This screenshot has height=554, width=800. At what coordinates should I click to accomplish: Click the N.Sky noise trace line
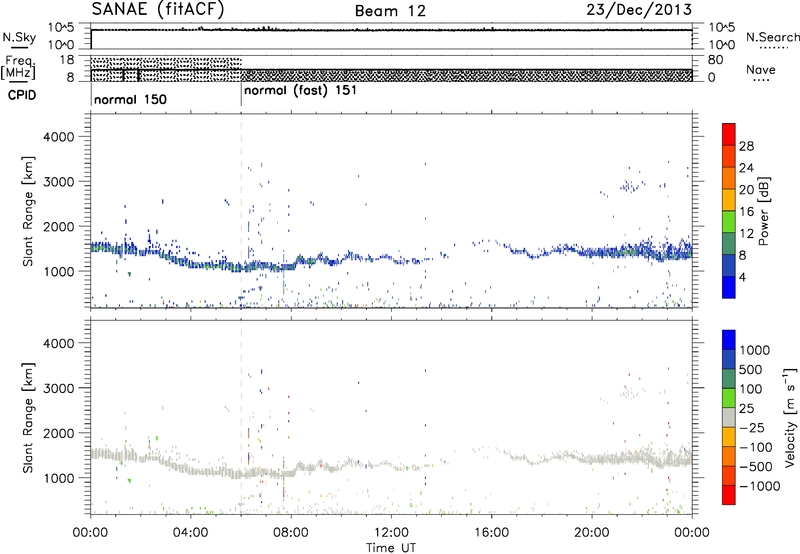[391, 30]
